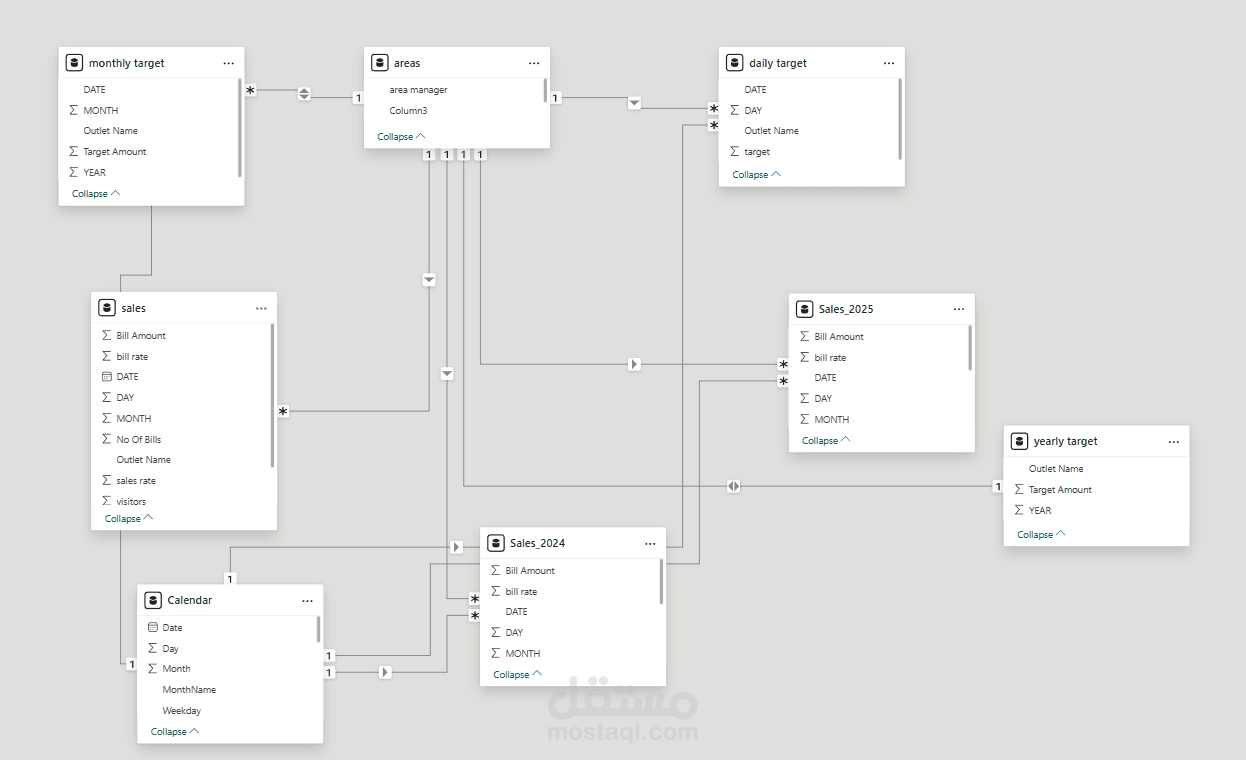Screen dimensions: 1246x760
Task: Select MonthName field in Calendar table
Action: click(189, 690)
